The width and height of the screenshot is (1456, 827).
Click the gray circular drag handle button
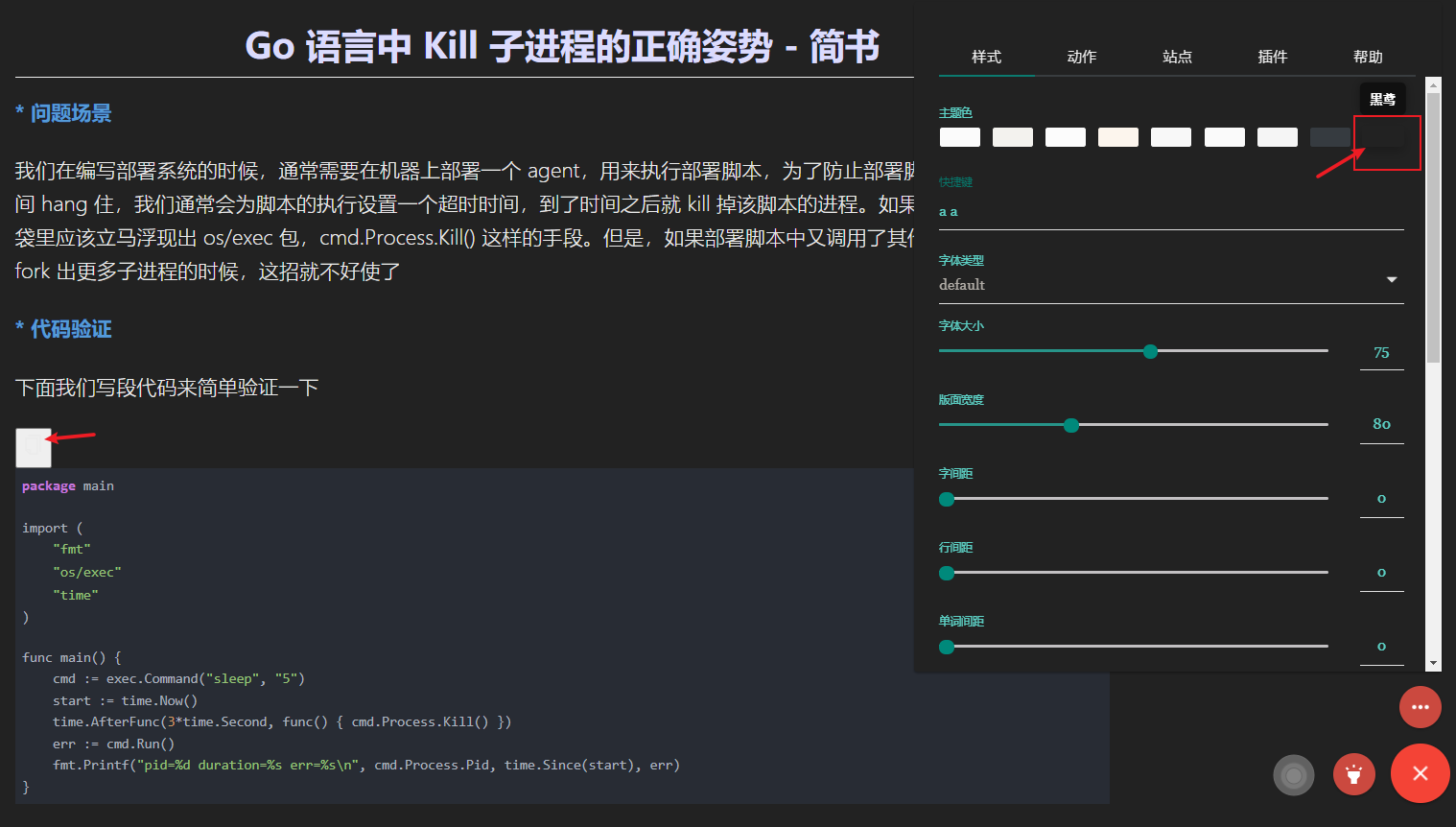point(1294,775)
